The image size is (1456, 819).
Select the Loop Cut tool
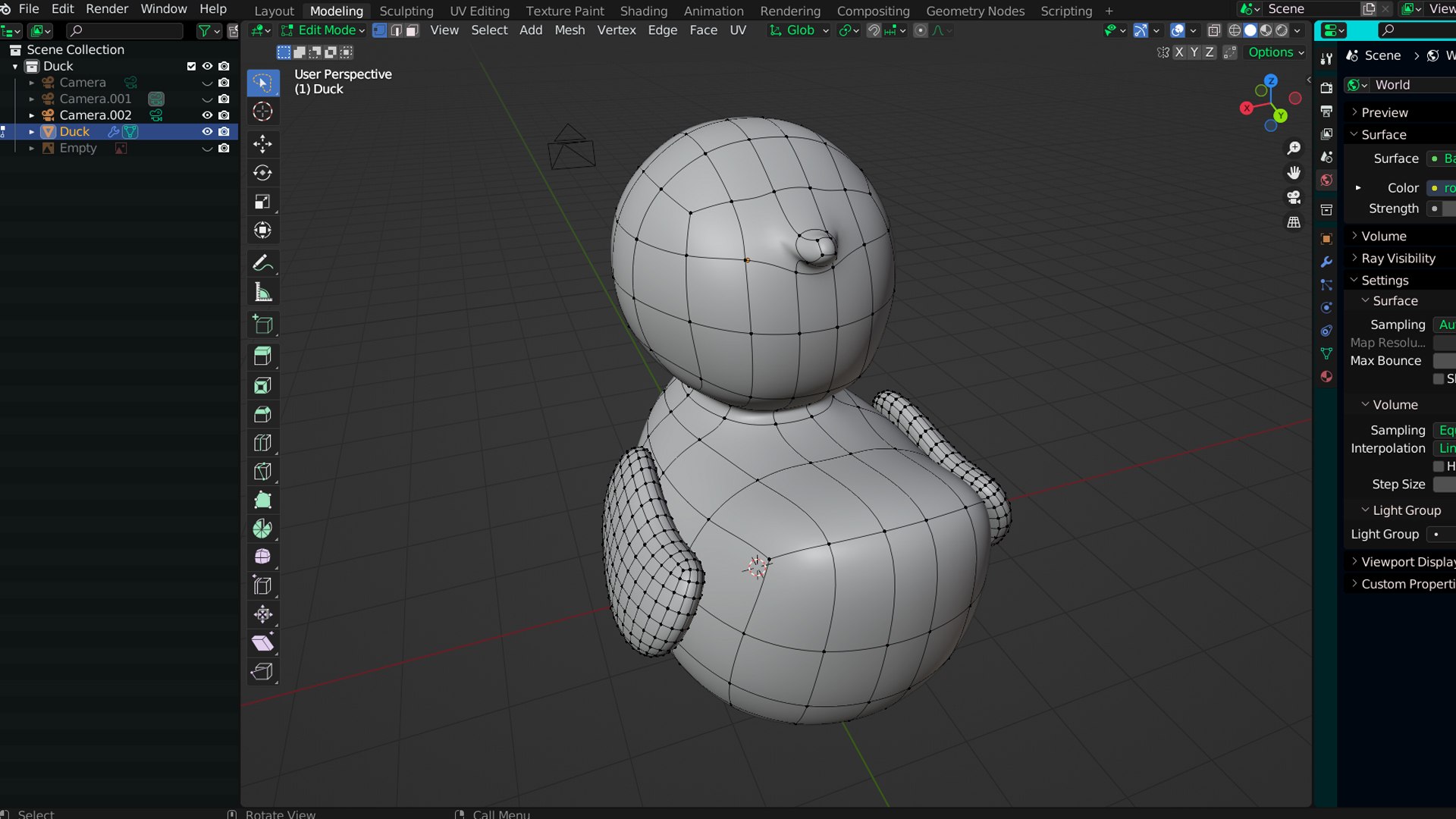pyautogui.click(x=262, y=443)
